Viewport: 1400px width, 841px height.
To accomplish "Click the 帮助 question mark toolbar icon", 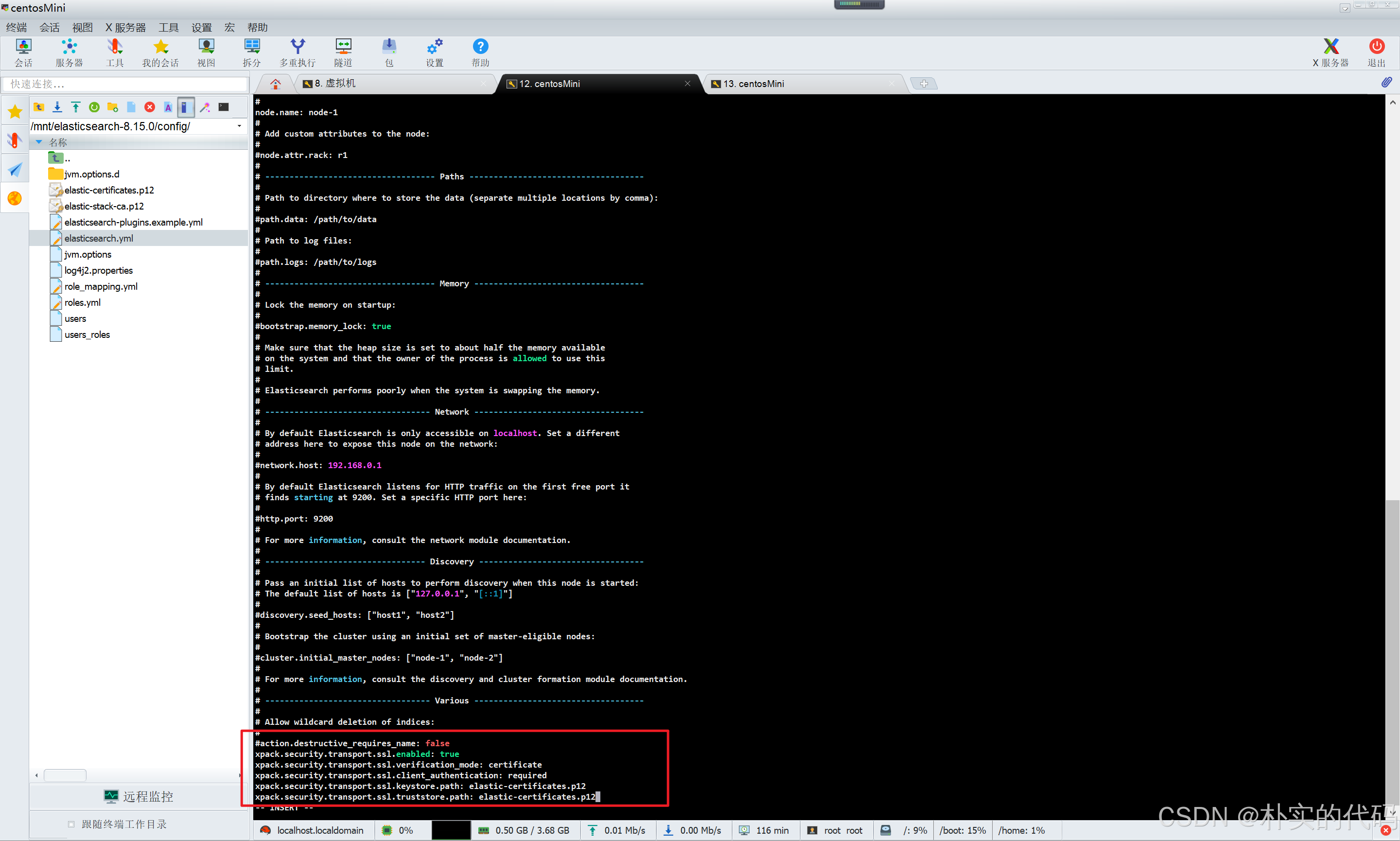I will tap(480, 53).
